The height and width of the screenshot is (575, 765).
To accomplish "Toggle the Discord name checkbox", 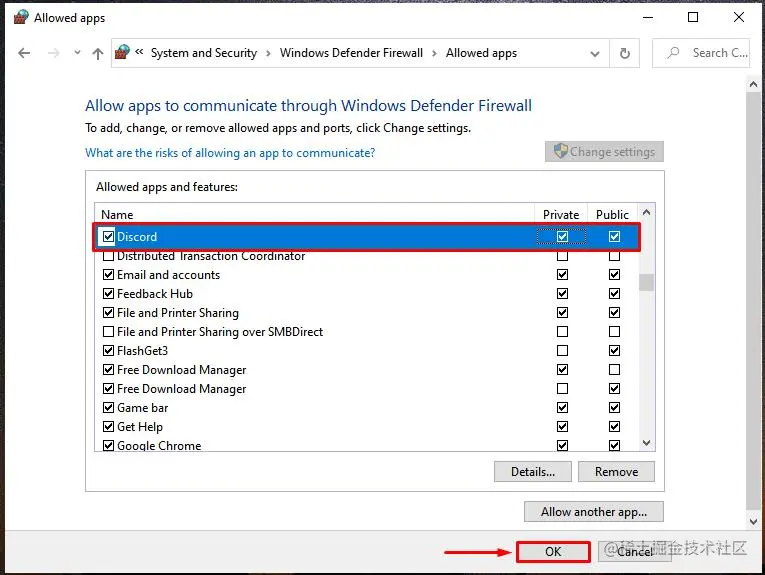I will coord(108,237).
